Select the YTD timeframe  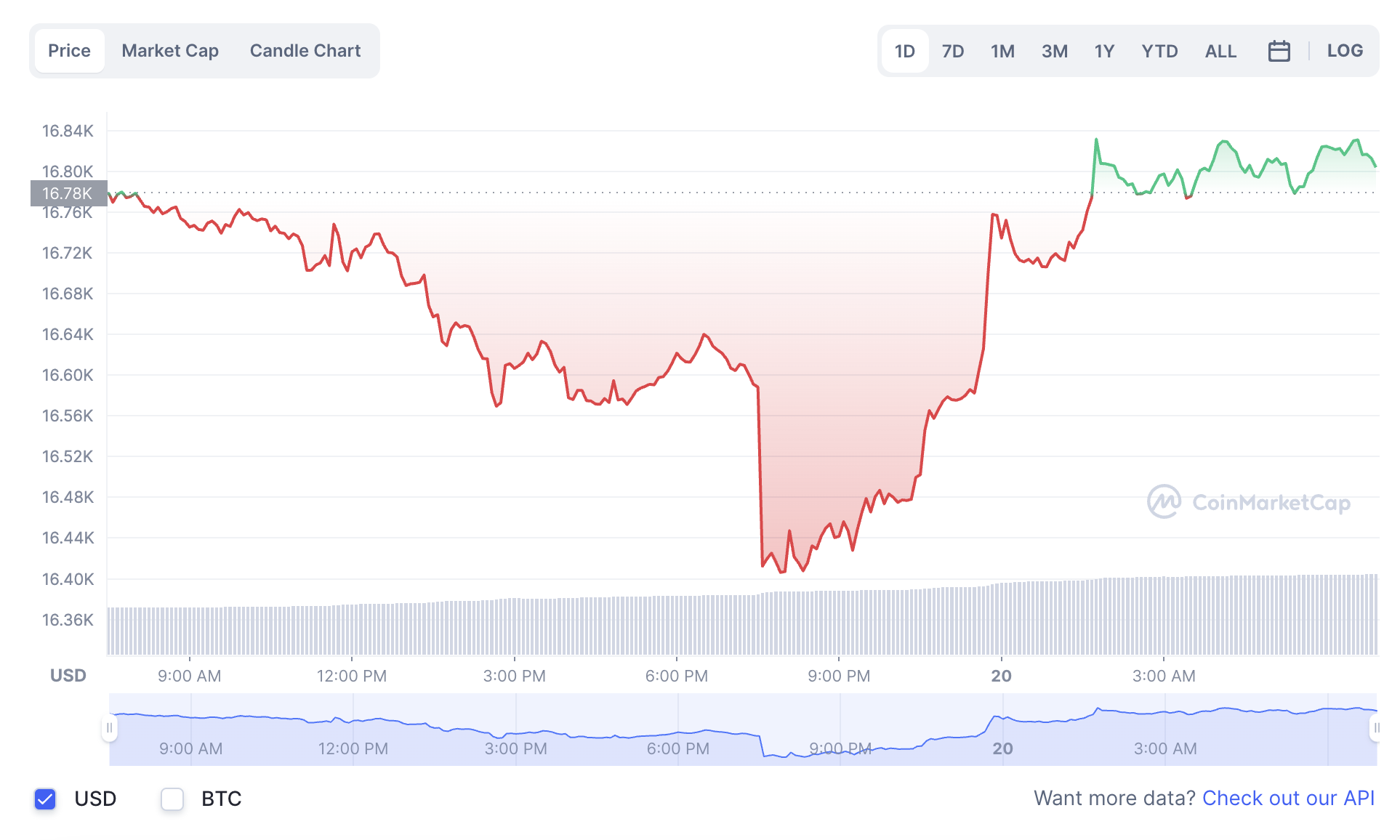[1159, 50]
